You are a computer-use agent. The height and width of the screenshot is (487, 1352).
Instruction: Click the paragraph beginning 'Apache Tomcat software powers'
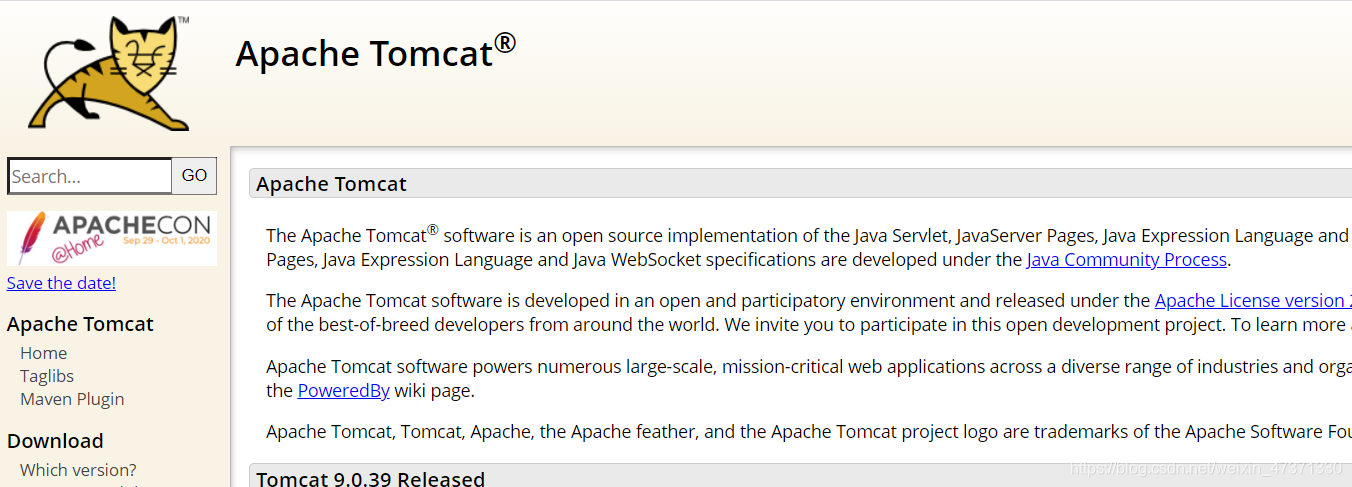coord(808,379)
